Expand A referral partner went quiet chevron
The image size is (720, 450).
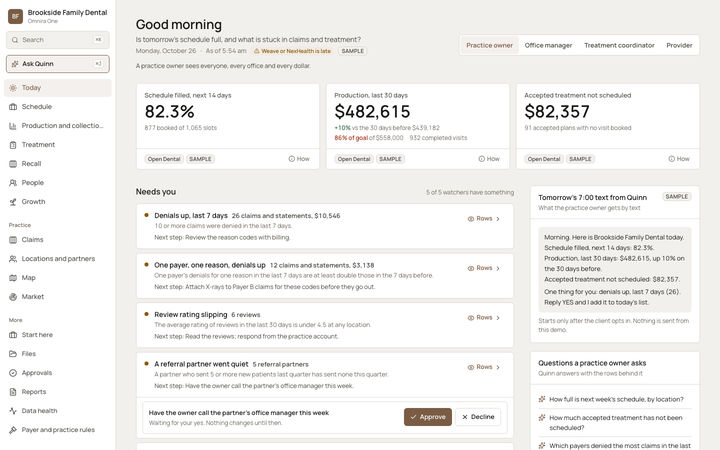498,367
